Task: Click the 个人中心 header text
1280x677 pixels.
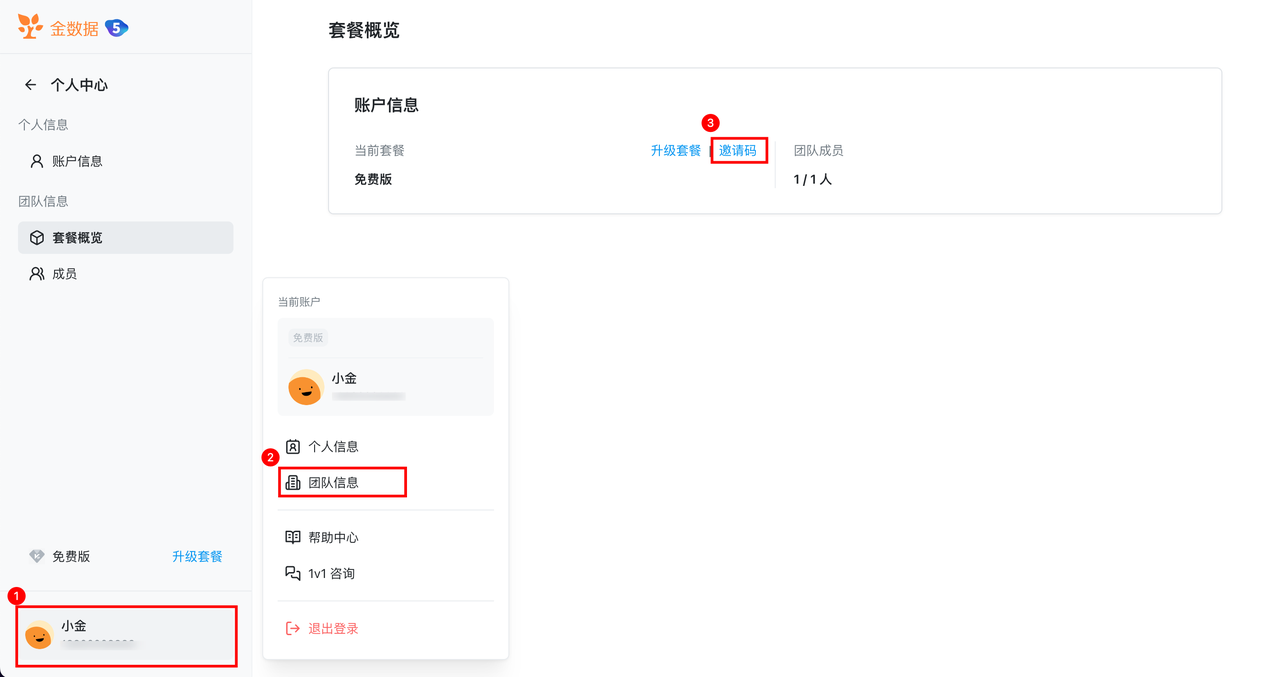Action: [79, 85]
